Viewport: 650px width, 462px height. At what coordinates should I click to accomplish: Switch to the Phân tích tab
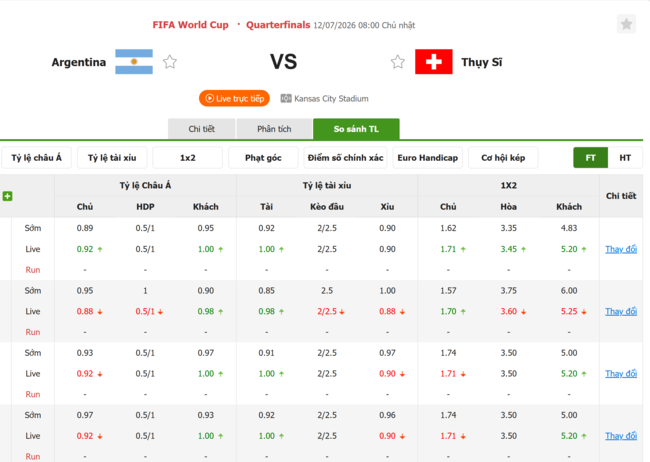(x=274, y=129)
